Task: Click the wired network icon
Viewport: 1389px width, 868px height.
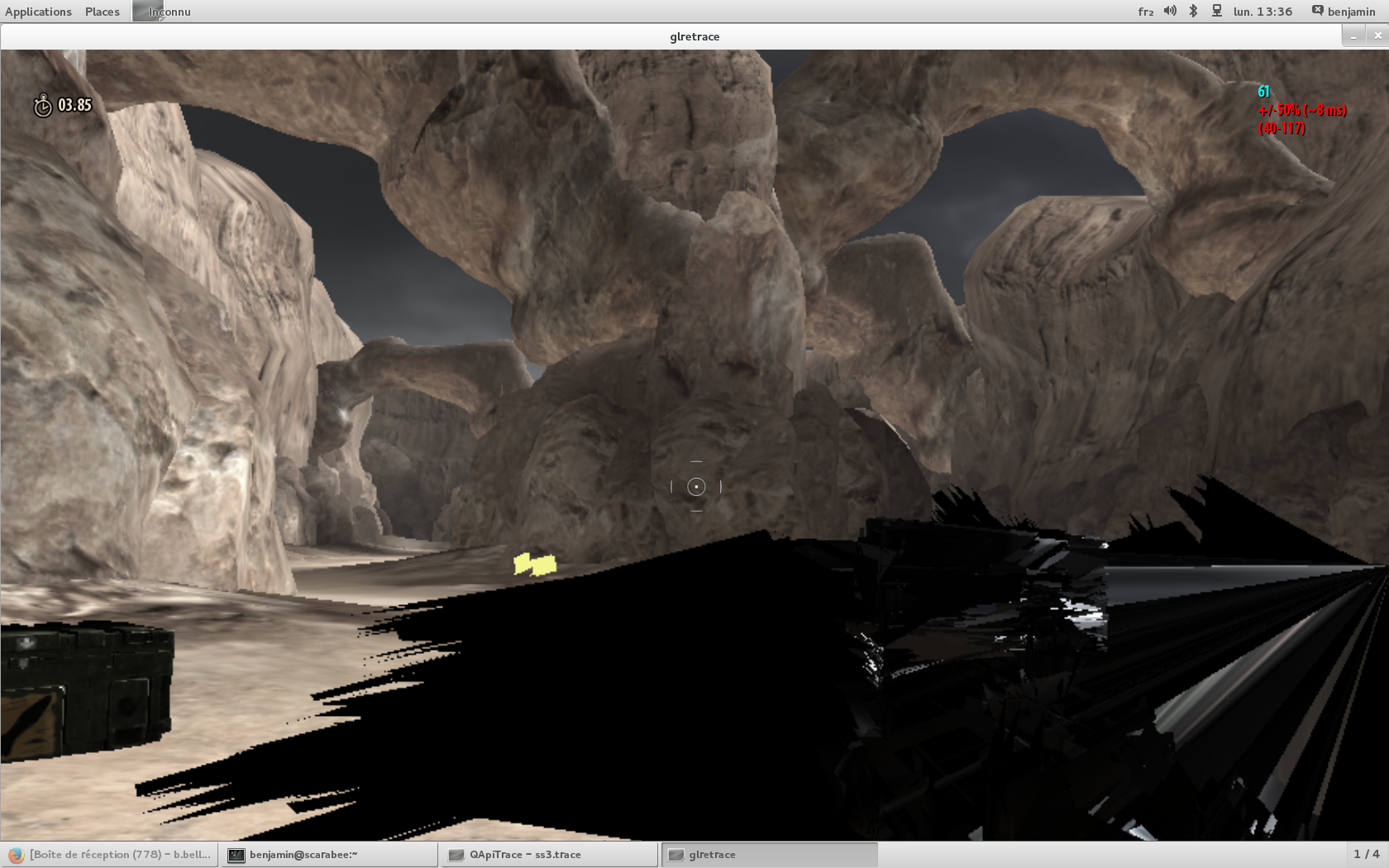Action: tap(1216, 11)
